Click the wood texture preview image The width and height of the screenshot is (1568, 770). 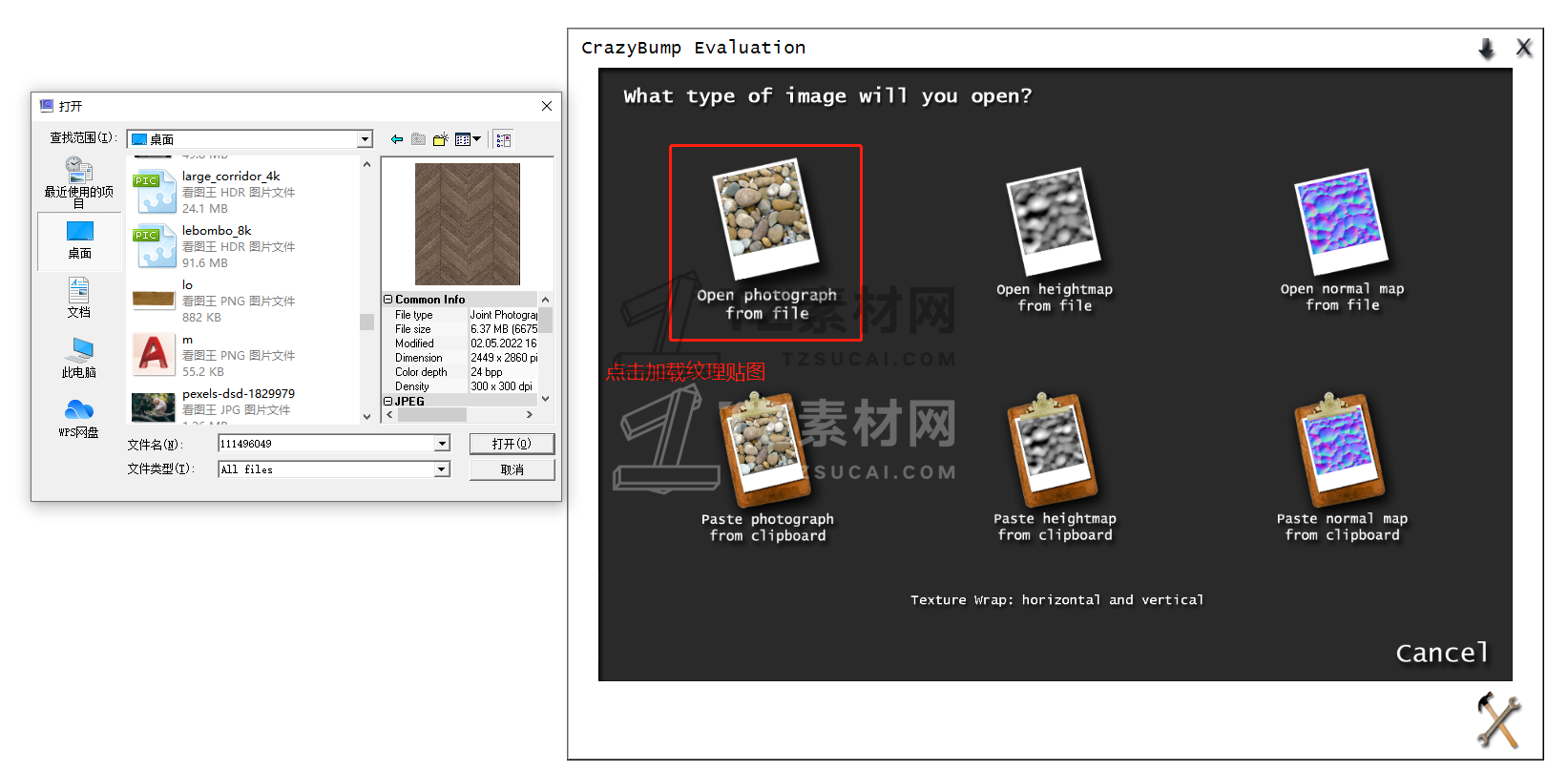468,224
